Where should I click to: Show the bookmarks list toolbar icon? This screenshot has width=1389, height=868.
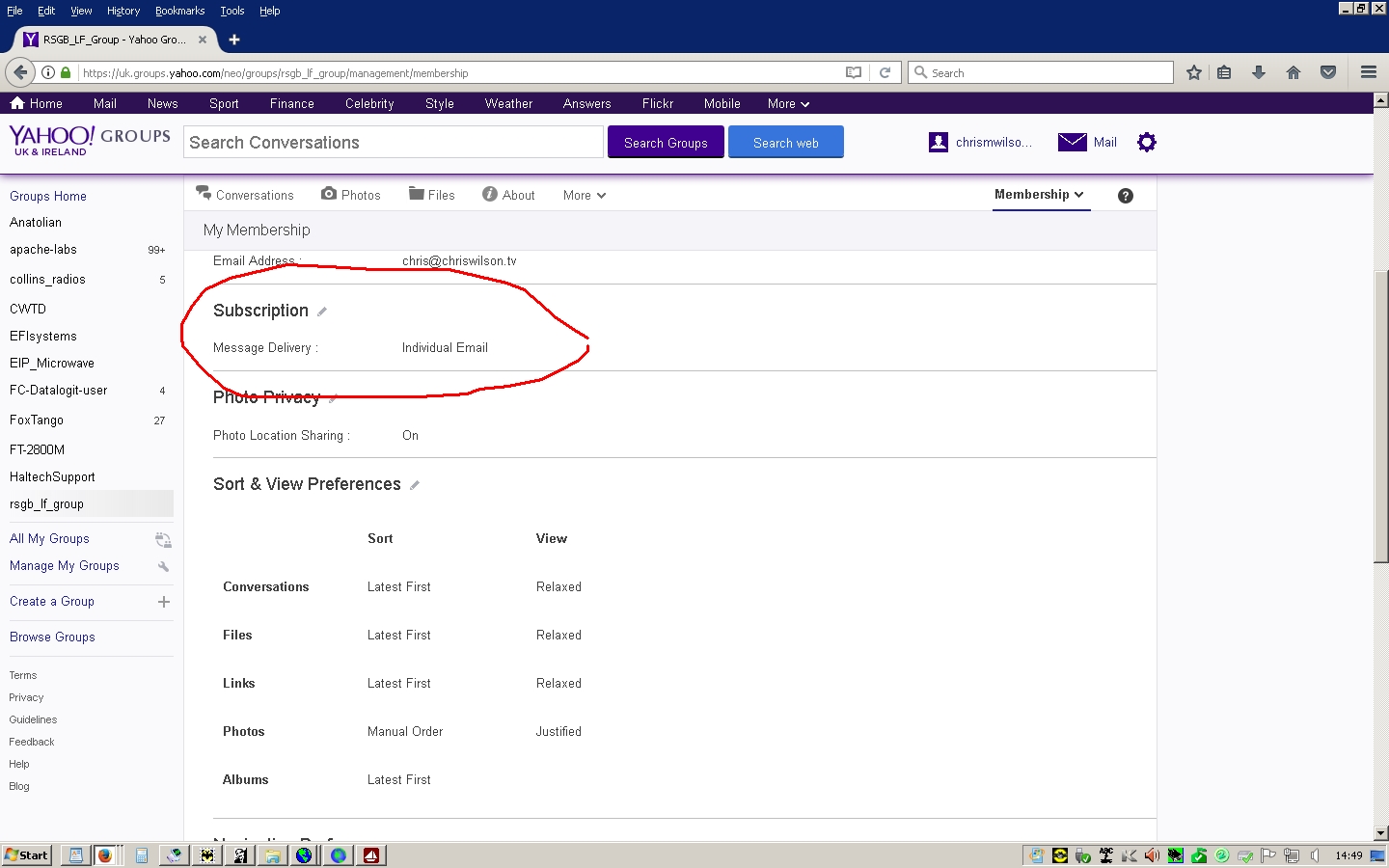[x=1224, y=72]
